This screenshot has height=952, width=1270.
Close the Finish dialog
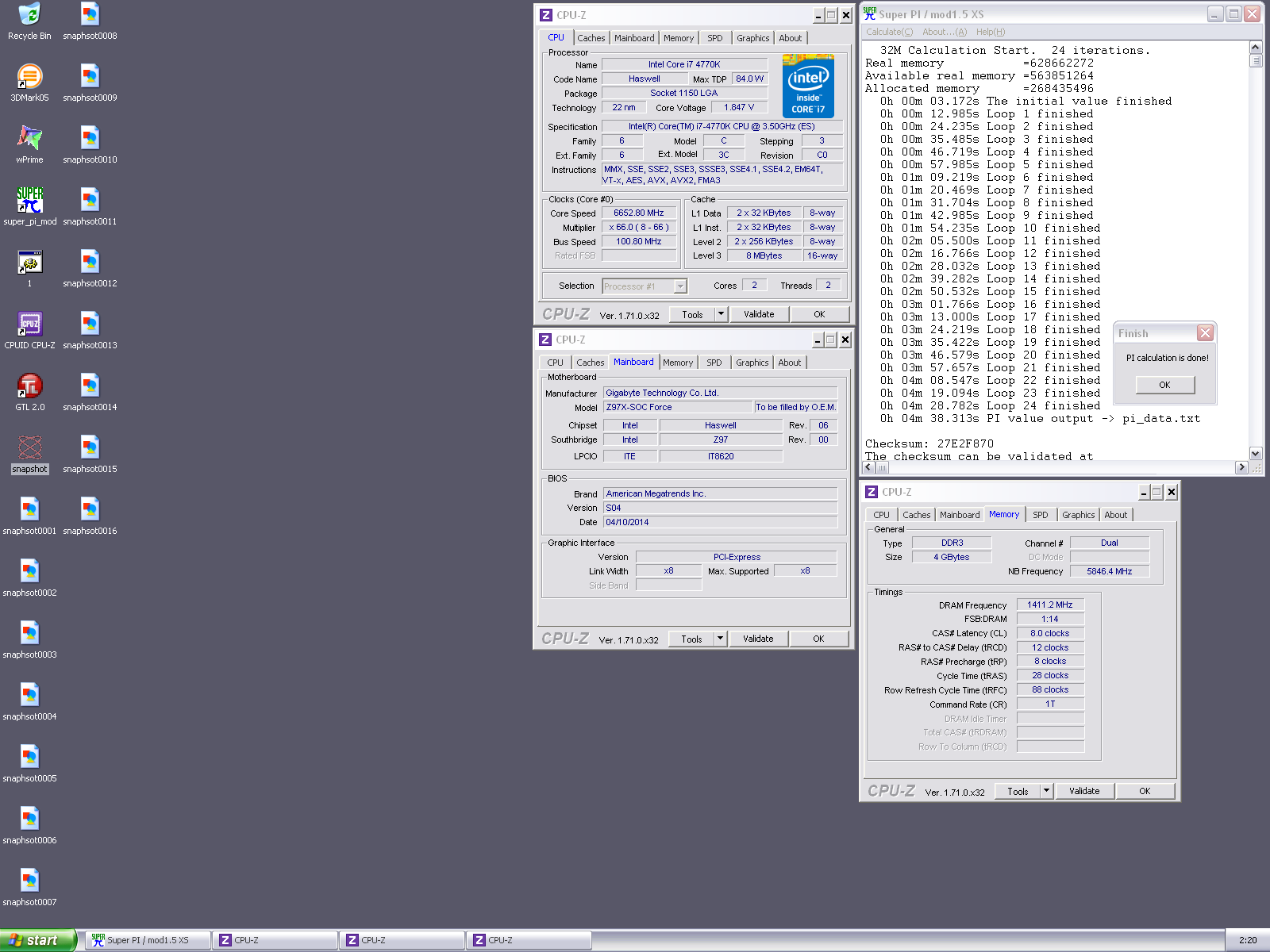1205,333
